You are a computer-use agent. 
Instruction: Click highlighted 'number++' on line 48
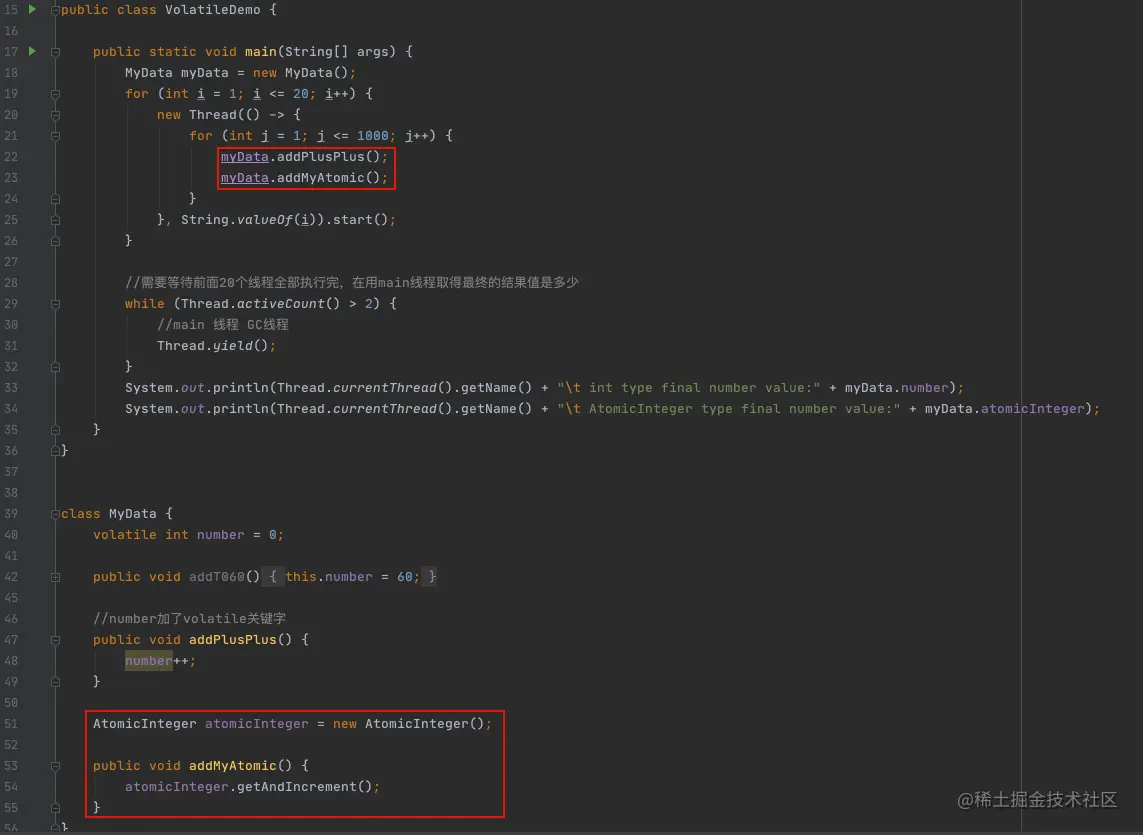[157, 661]
